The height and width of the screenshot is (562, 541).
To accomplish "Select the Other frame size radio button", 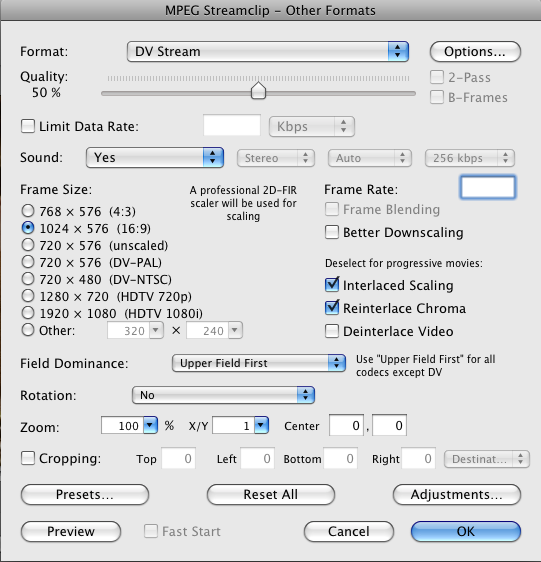I will click(28, 330).
